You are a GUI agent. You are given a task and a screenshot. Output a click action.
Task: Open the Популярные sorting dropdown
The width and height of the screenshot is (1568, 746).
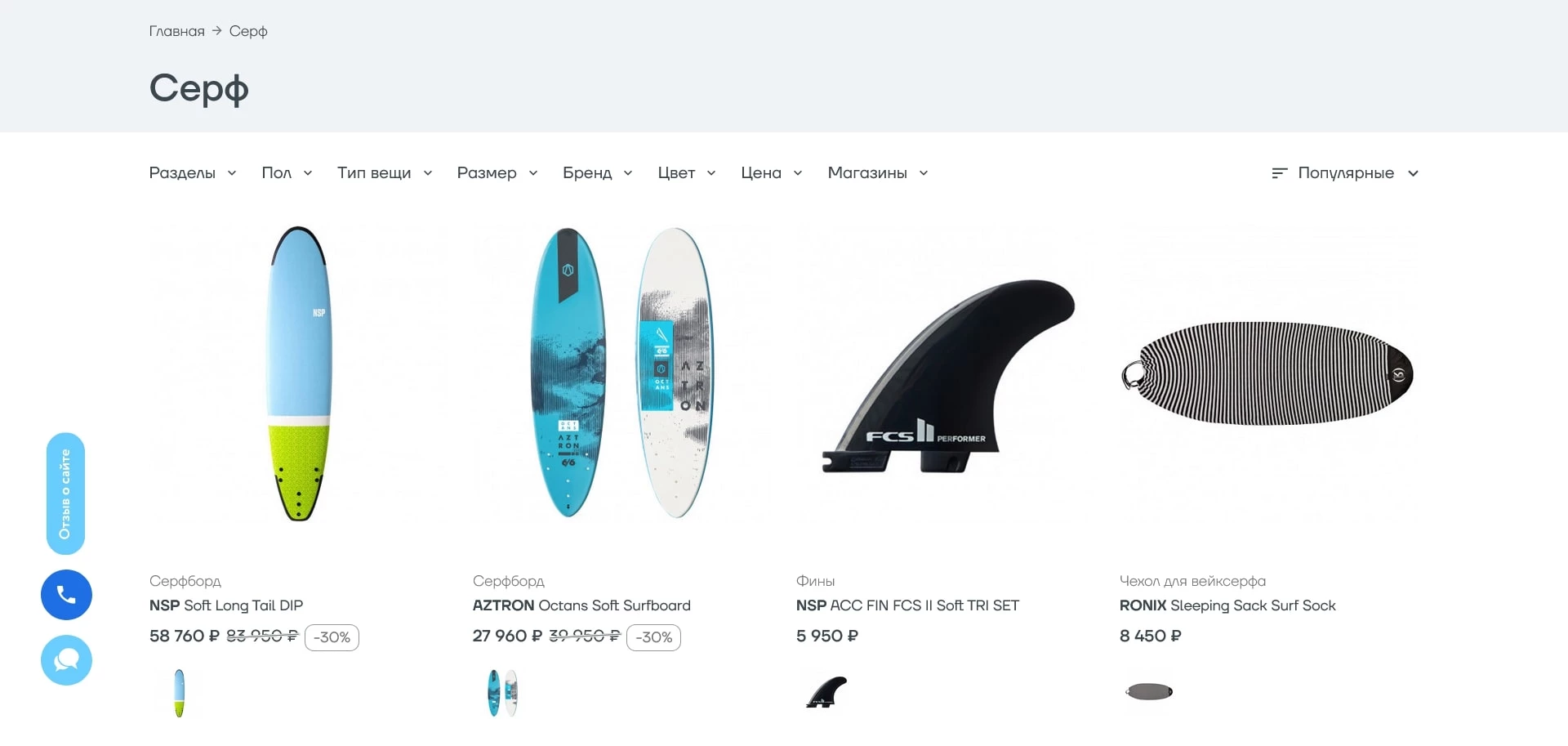(1345, 173)
